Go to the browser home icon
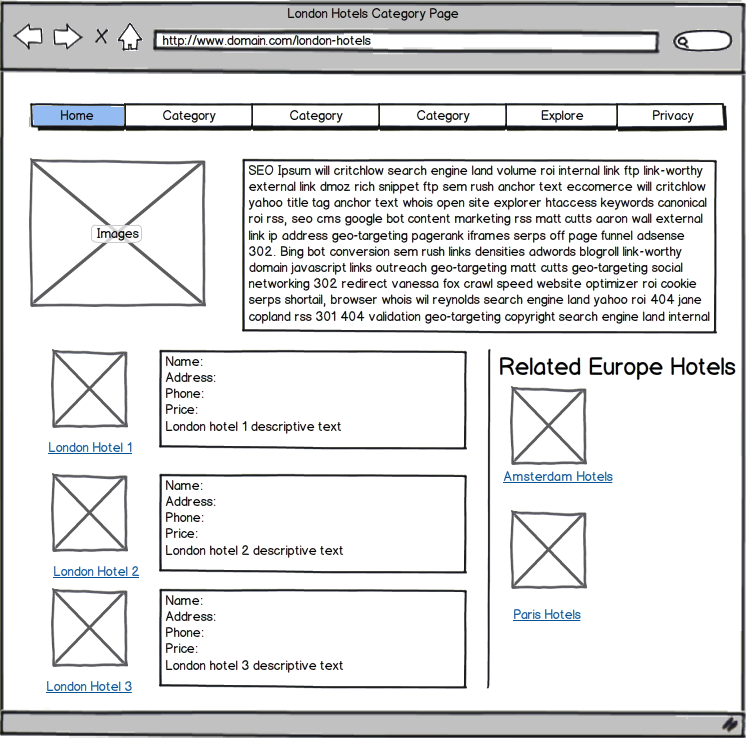The height and width of the screenshot is (738, 746). pos(130,38)
